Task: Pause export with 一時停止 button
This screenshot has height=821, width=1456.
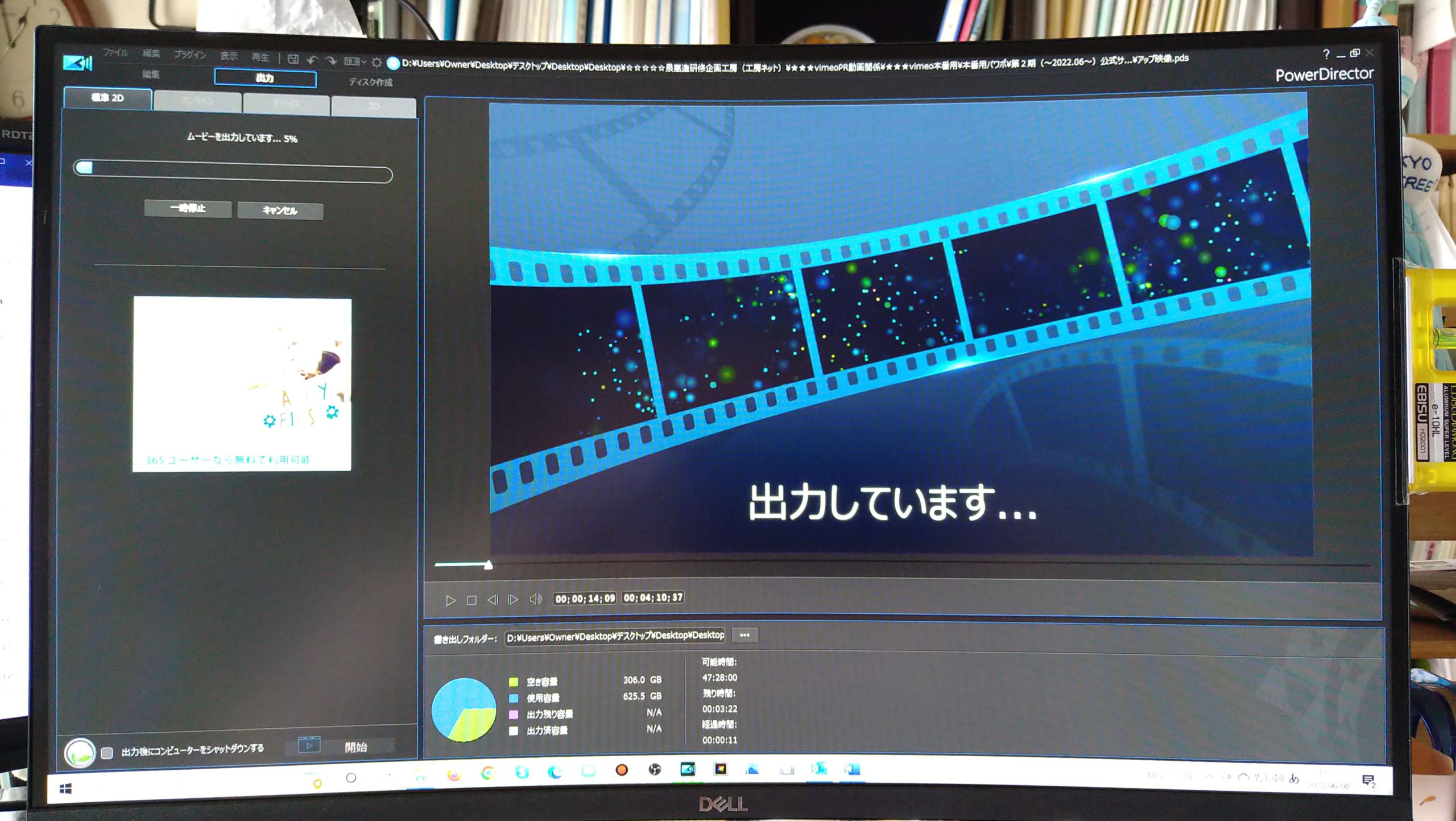Action: (x=188, y=208)
